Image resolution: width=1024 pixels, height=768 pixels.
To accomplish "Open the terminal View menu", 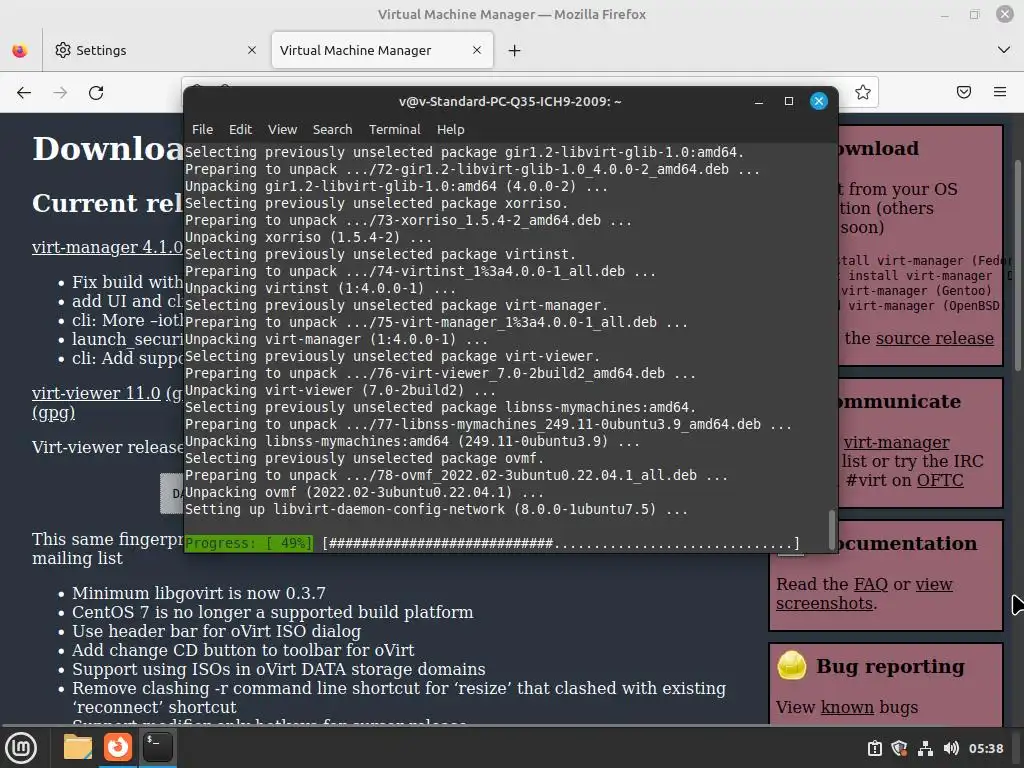I will coord(282,129).
